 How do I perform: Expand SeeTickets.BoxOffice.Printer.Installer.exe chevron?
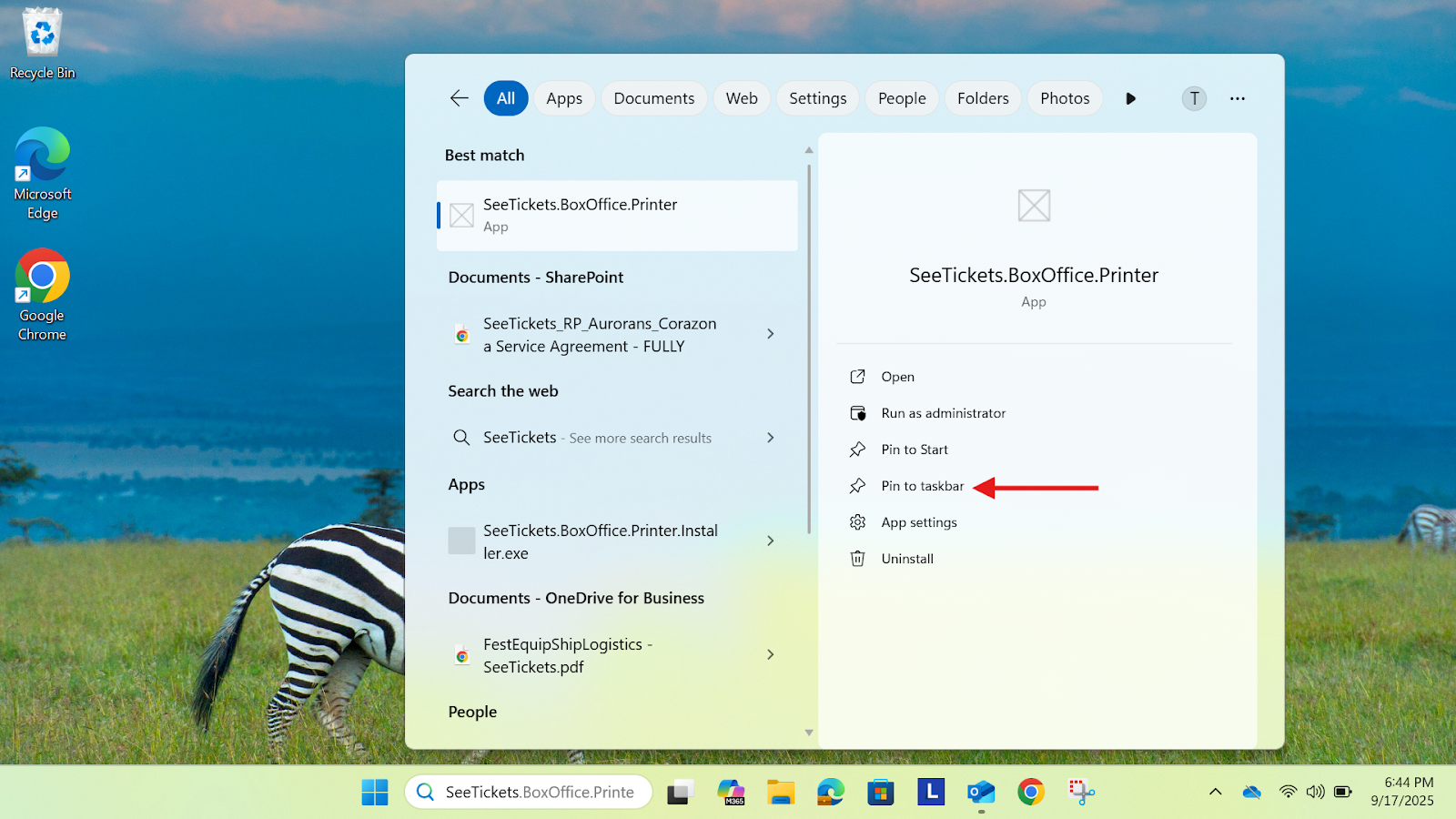tap(771, 541)
